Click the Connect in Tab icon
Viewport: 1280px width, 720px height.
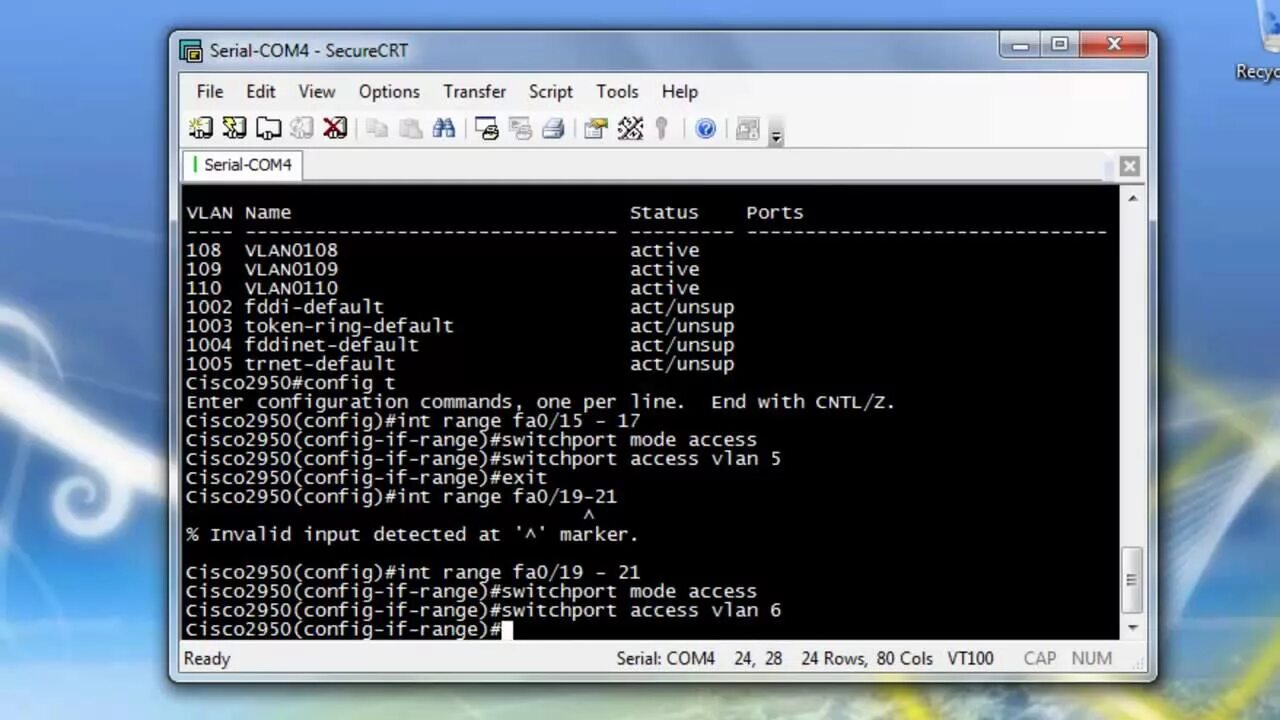tap(268, 128)
